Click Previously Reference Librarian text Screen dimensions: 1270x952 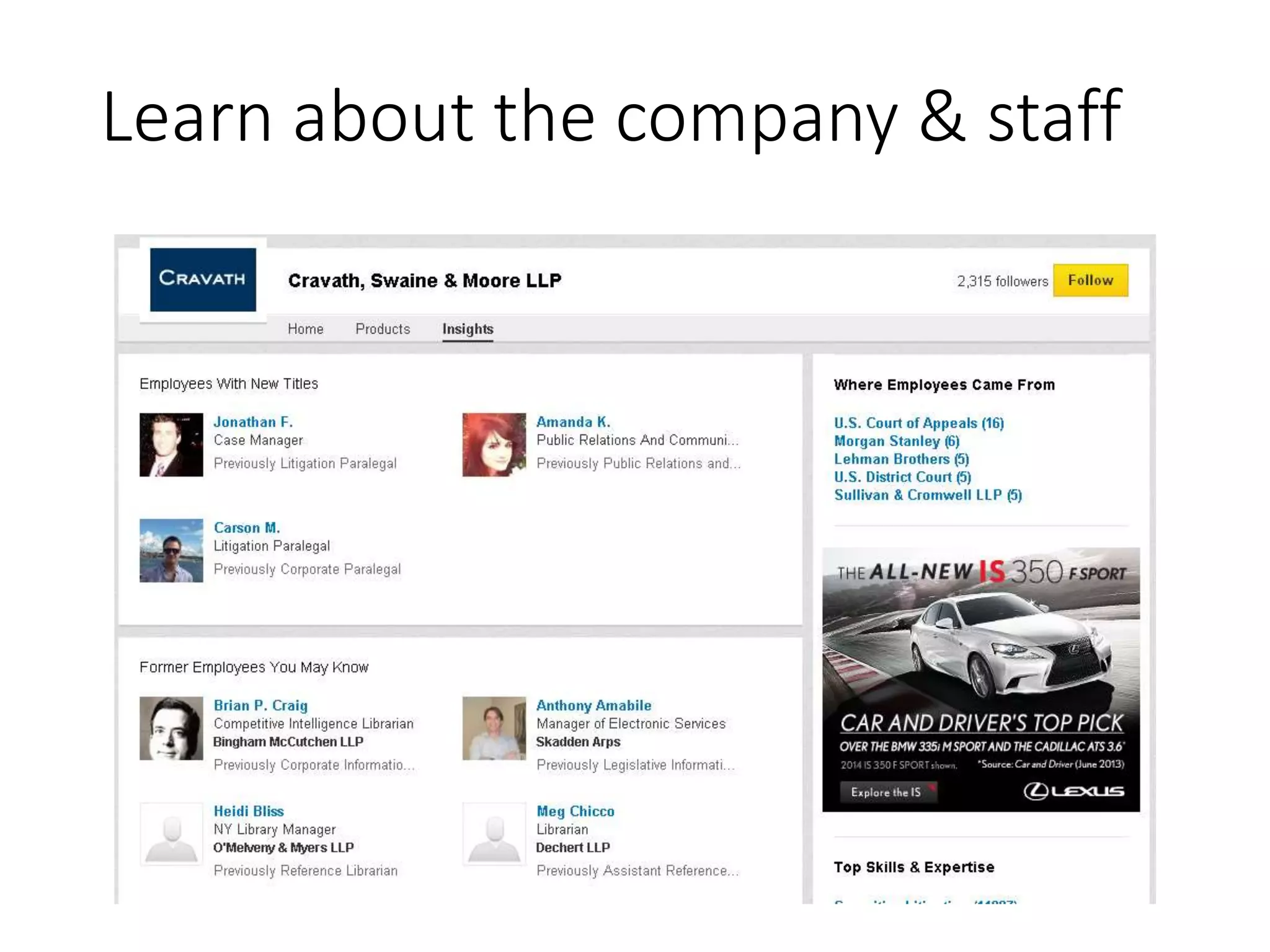coord(306,871)
